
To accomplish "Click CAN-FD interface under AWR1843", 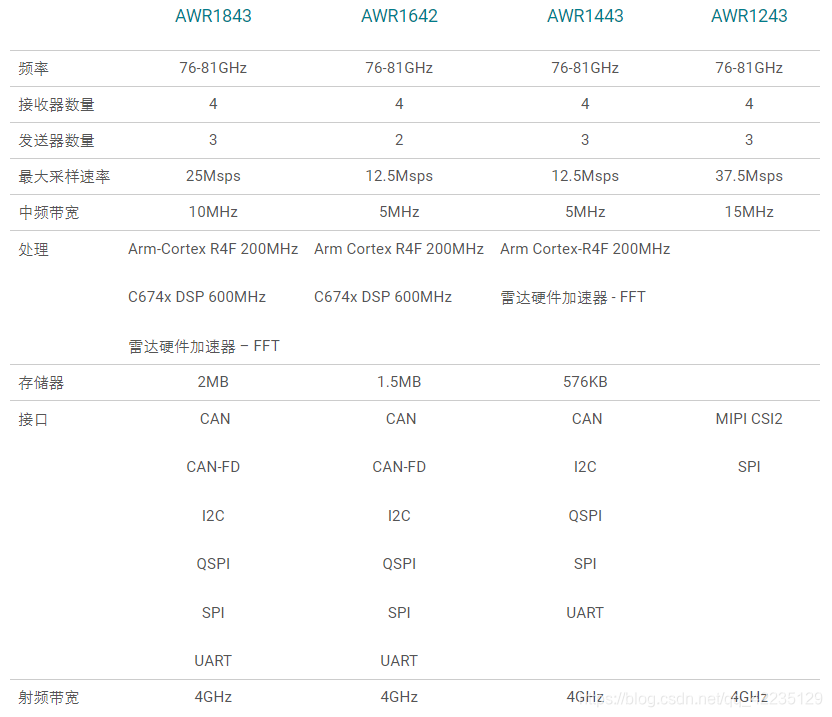I will [213, 467].
